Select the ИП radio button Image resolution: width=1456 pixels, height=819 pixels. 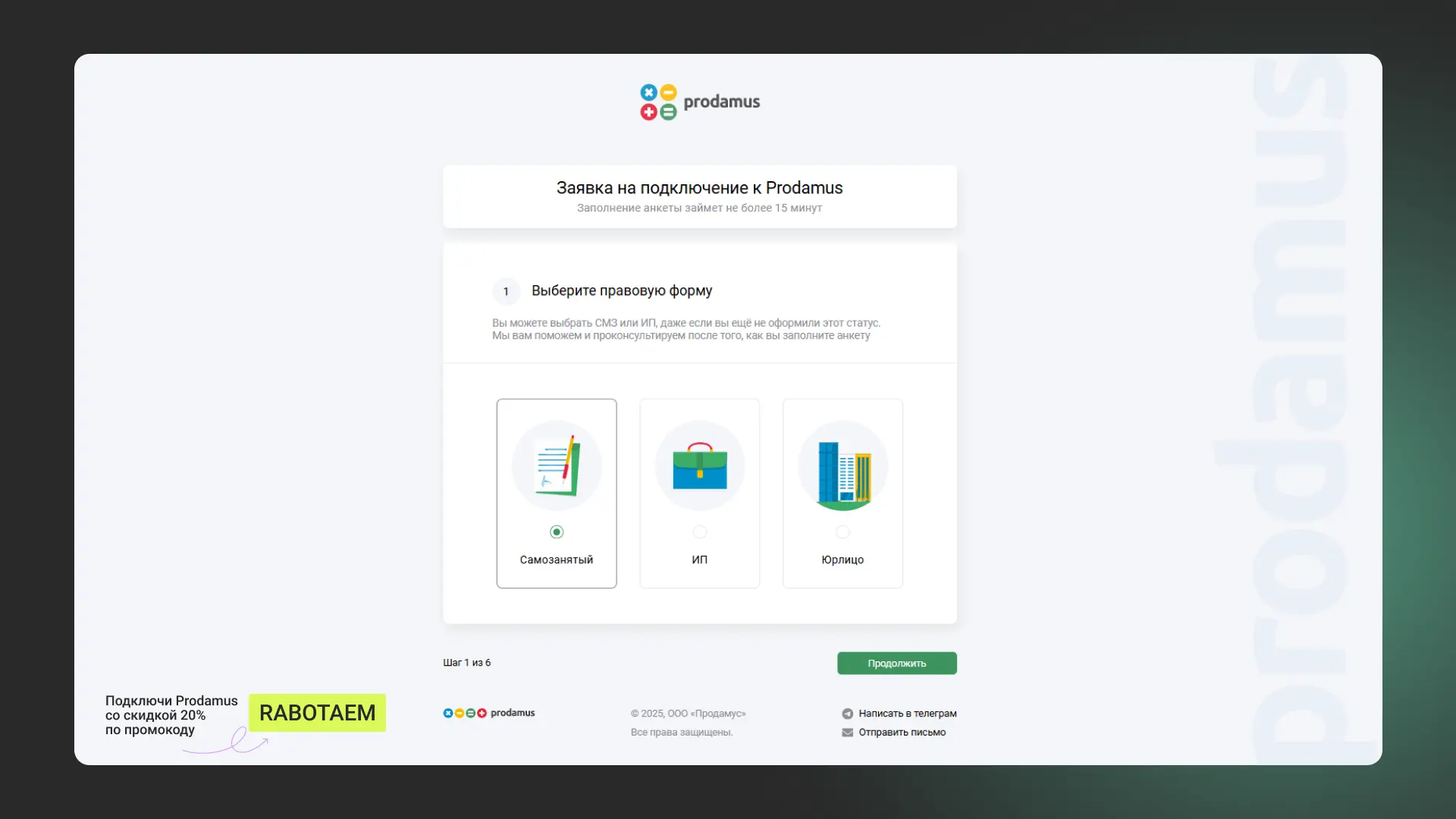click(x=699, y=532)
